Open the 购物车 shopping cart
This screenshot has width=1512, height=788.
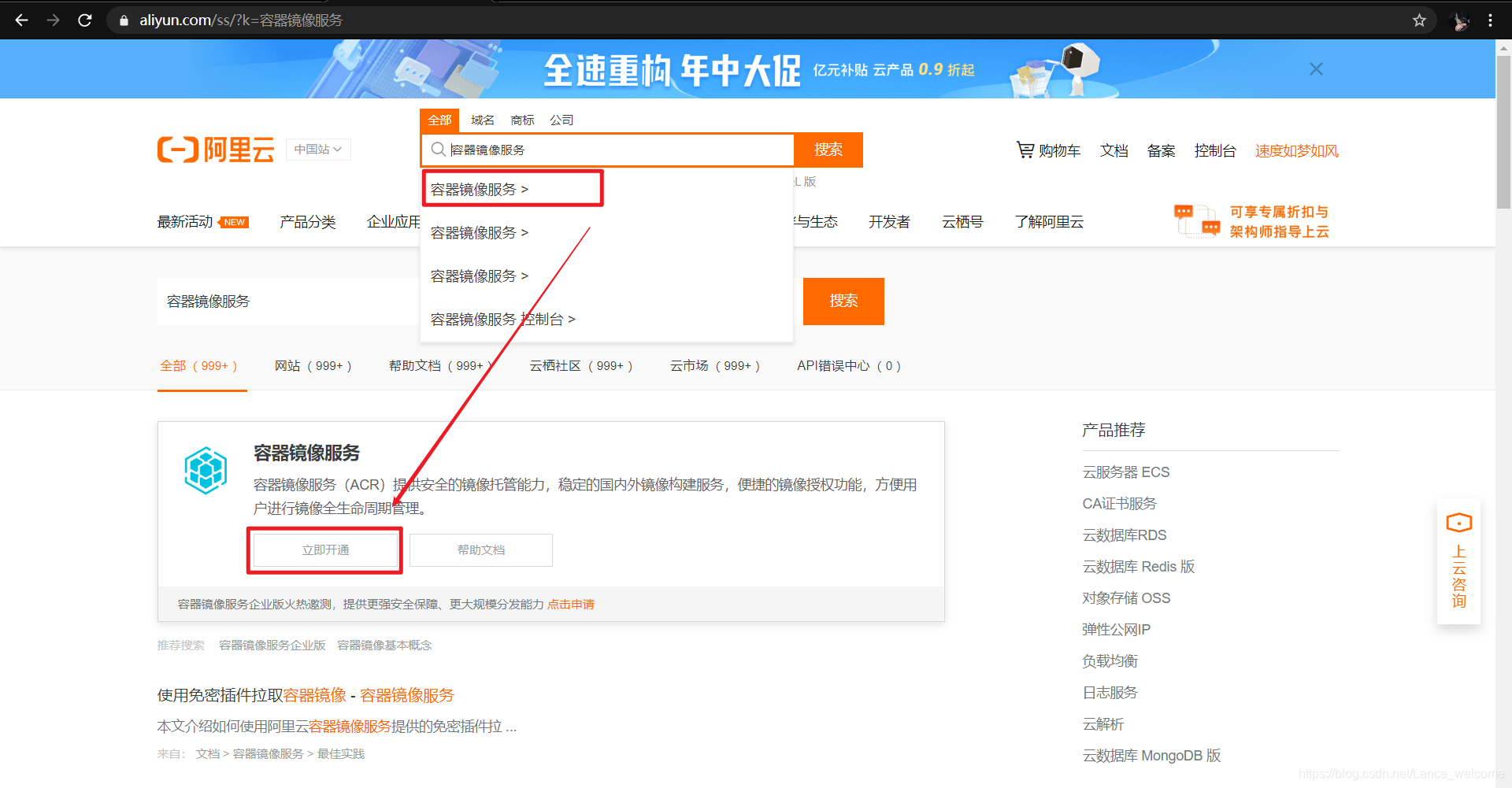tap(1048, 150)
